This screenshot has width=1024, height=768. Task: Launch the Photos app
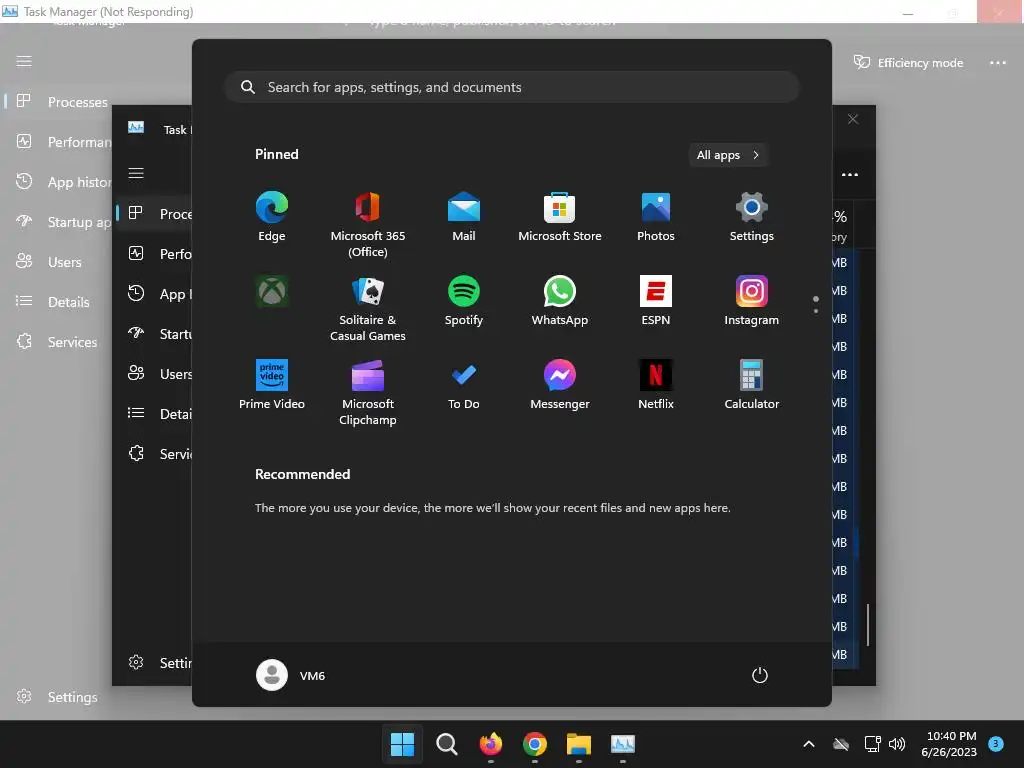(x=656, y=217)
